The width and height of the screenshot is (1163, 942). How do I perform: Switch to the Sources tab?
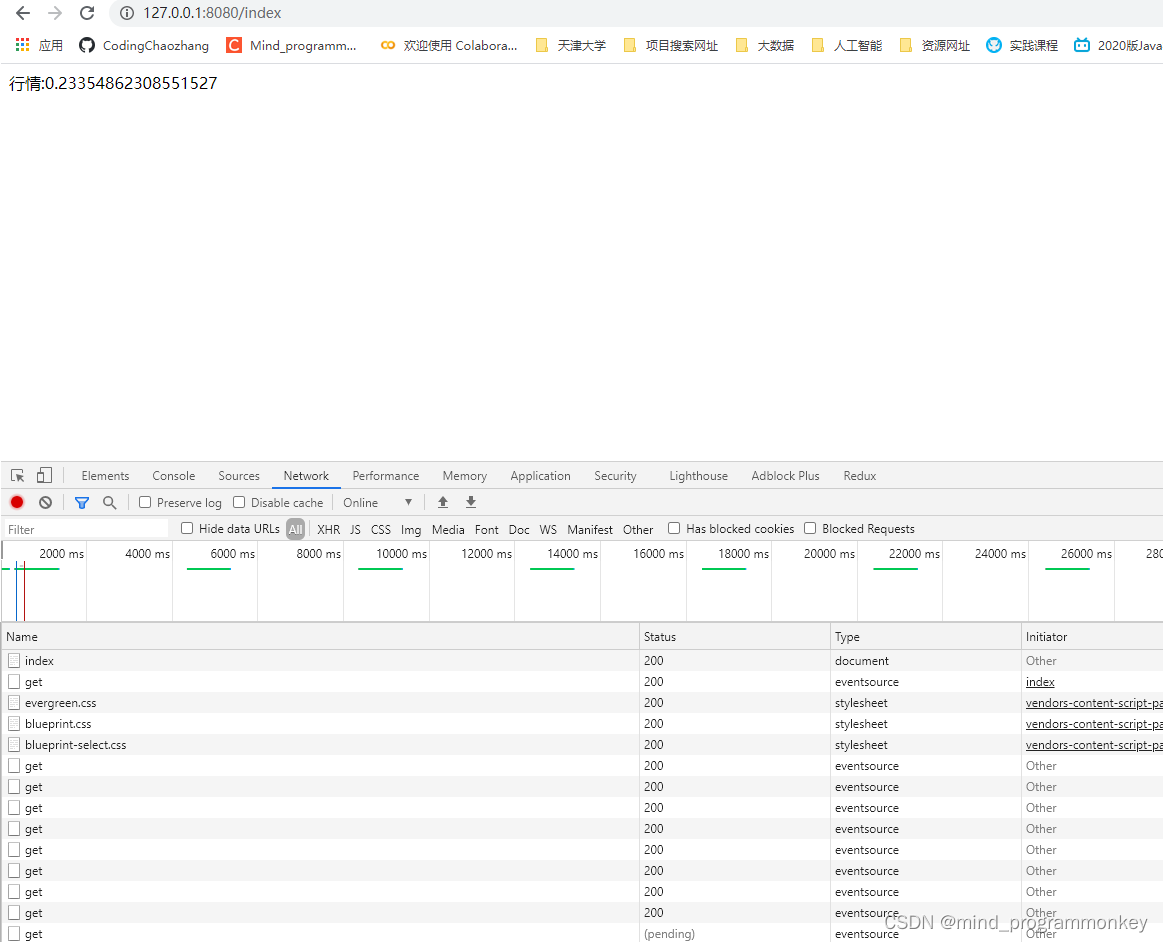pyautogui.click(x=239, y=475)
